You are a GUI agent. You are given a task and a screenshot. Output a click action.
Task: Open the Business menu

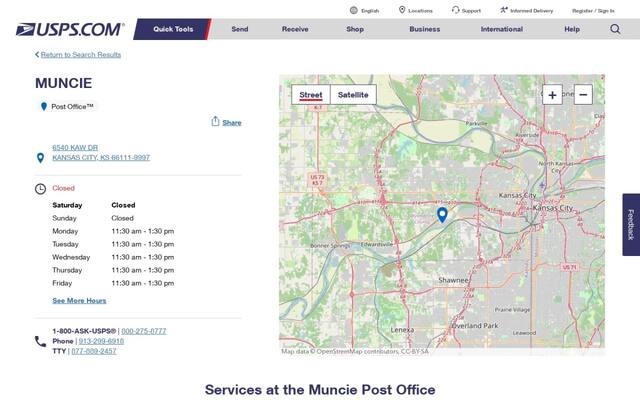tap(424, 29)
